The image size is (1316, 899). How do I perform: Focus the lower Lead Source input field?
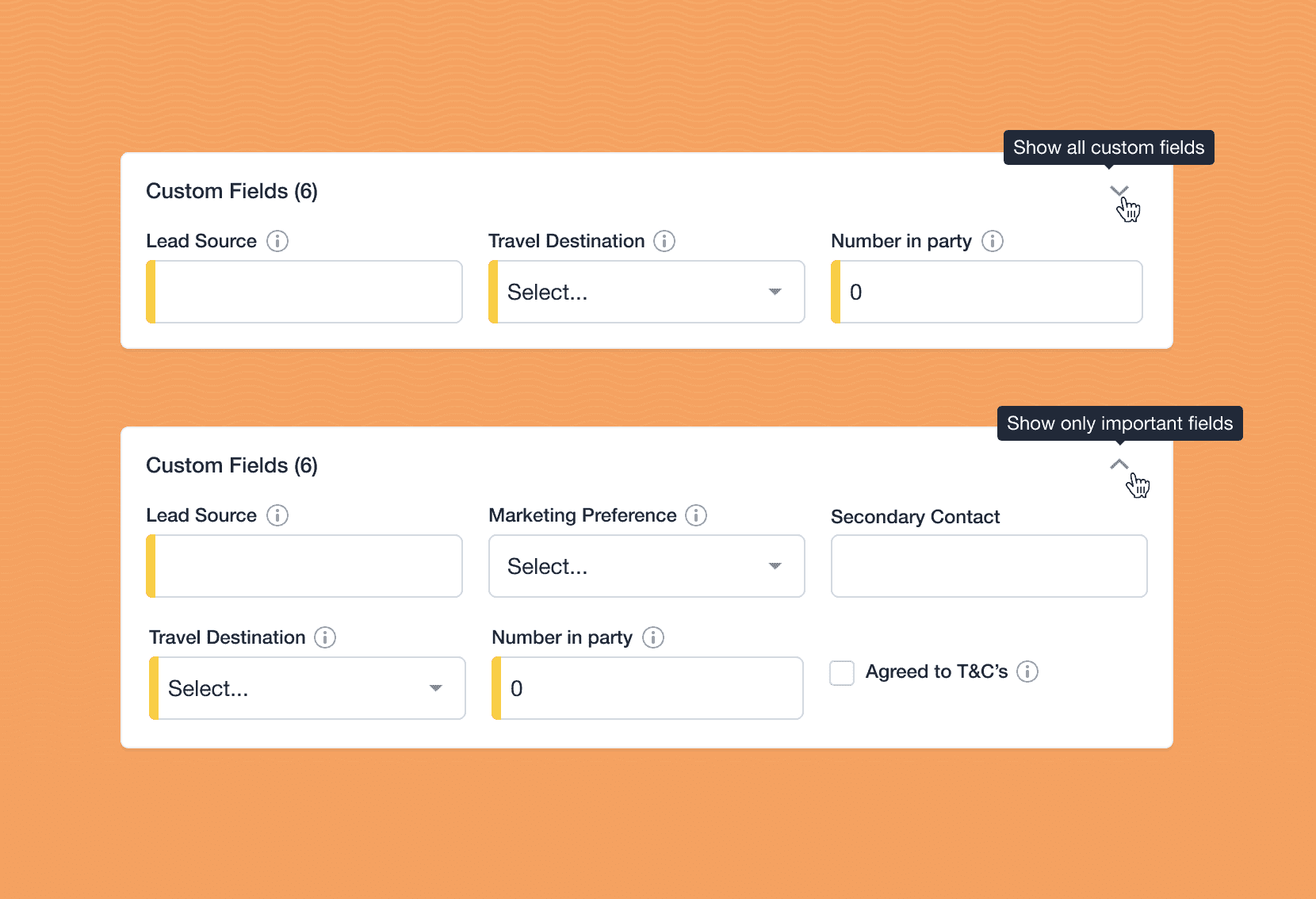click(x=304, y=566)
